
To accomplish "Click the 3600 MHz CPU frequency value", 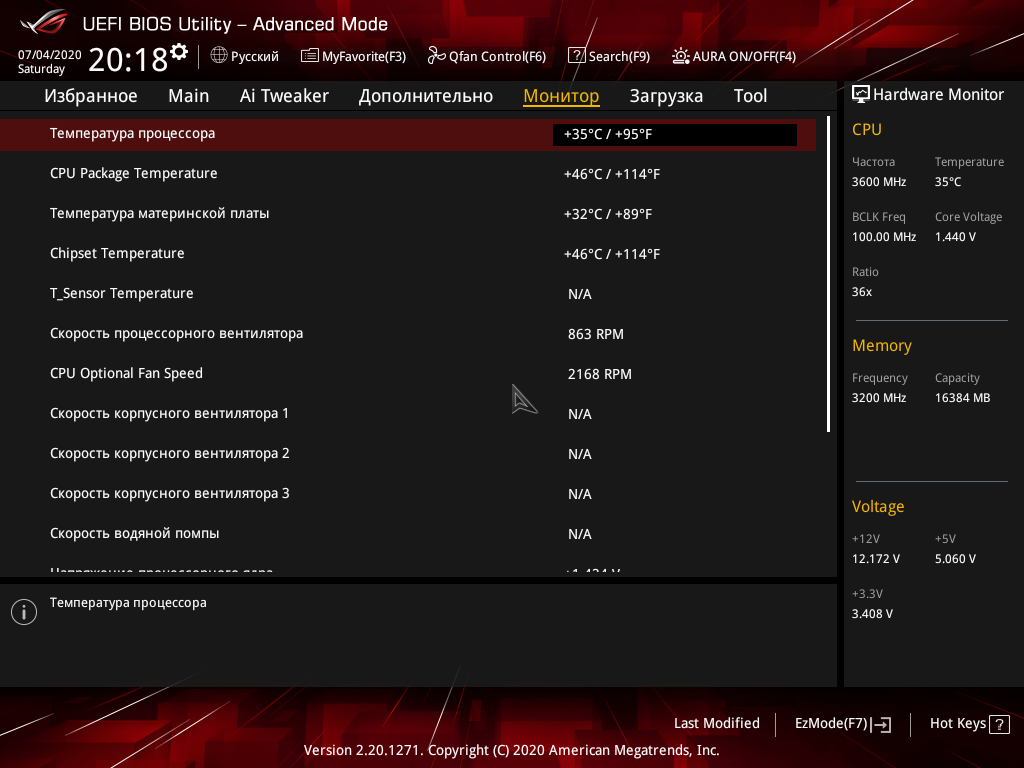I will [879, 182].
